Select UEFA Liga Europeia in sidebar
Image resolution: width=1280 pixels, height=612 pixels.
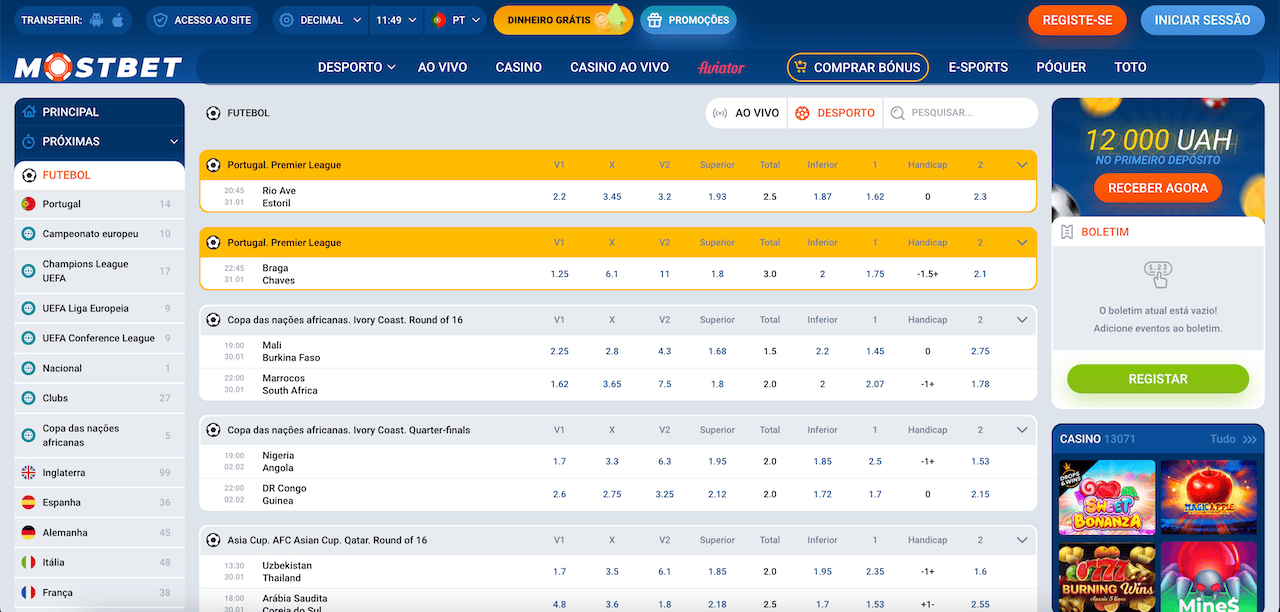coord(99,308)
